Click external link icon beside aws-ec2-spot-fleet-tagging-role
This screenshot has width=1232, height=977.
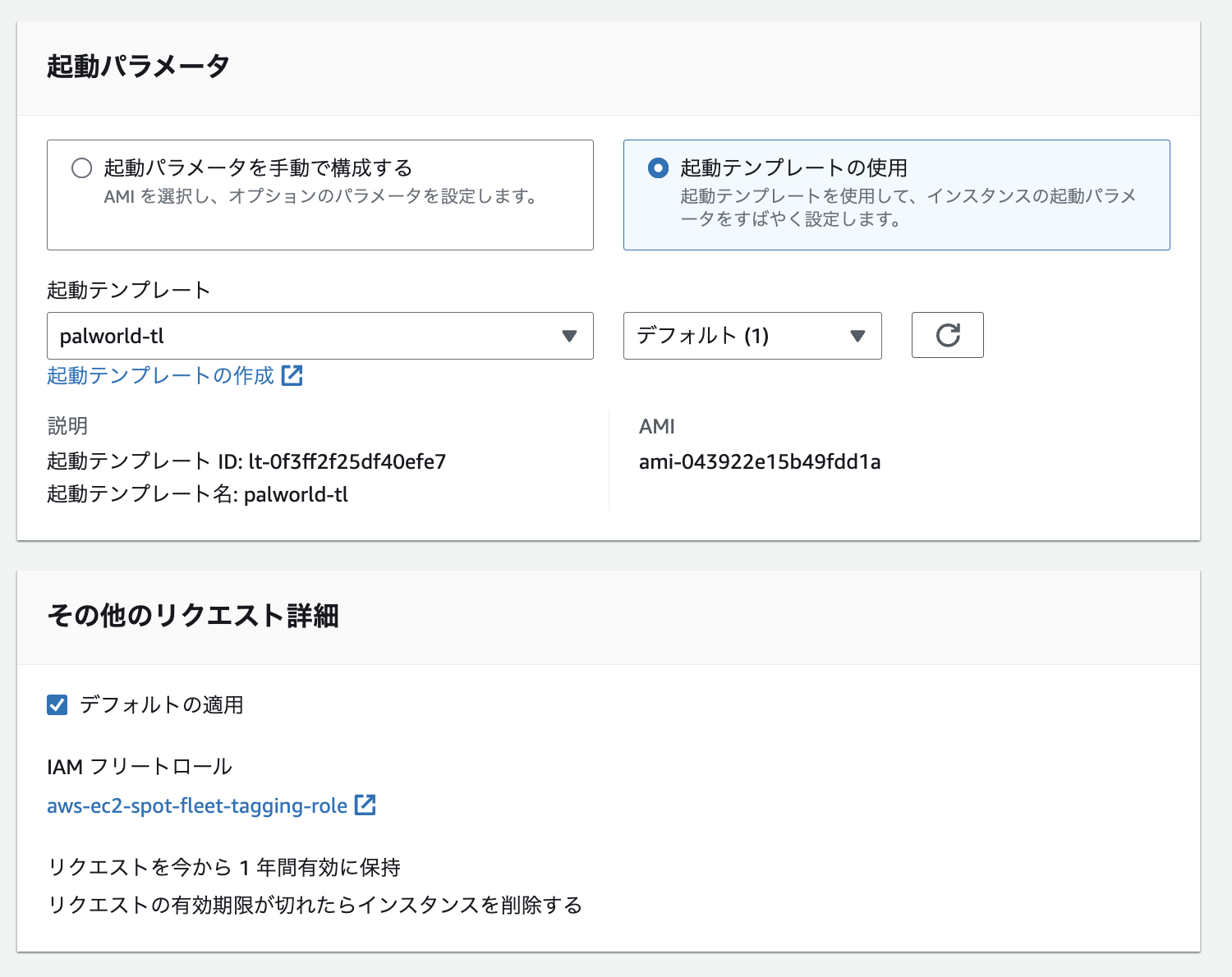[365, 805]
